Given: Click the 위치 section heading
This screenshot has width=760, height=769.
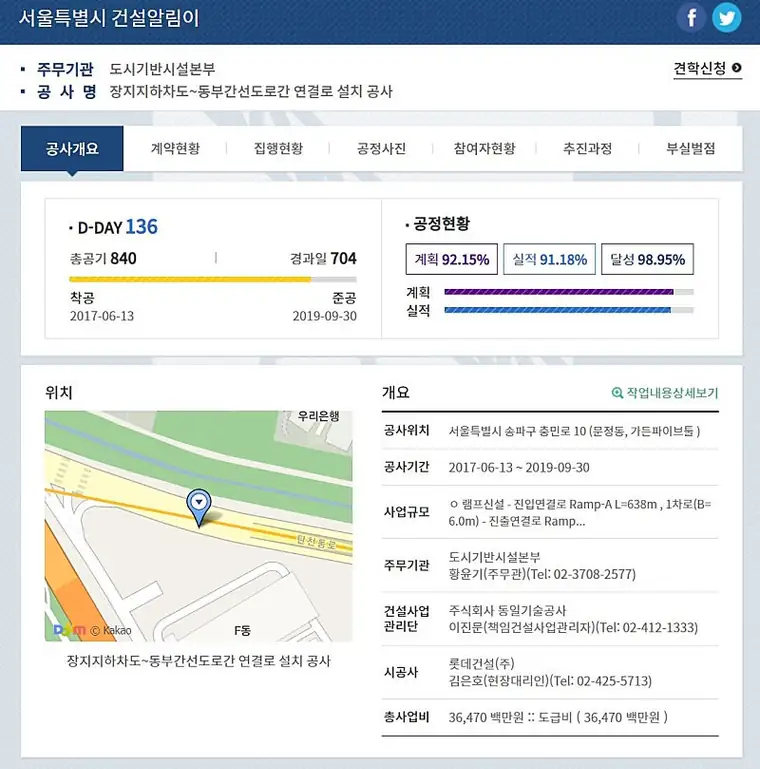Looking at the screenshot, I should pyautogui.click(x=58, y=392).
